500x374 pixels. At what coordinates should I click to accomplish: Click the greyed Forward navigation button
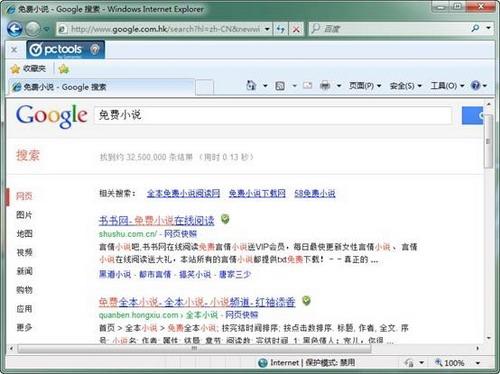[33, 29]
